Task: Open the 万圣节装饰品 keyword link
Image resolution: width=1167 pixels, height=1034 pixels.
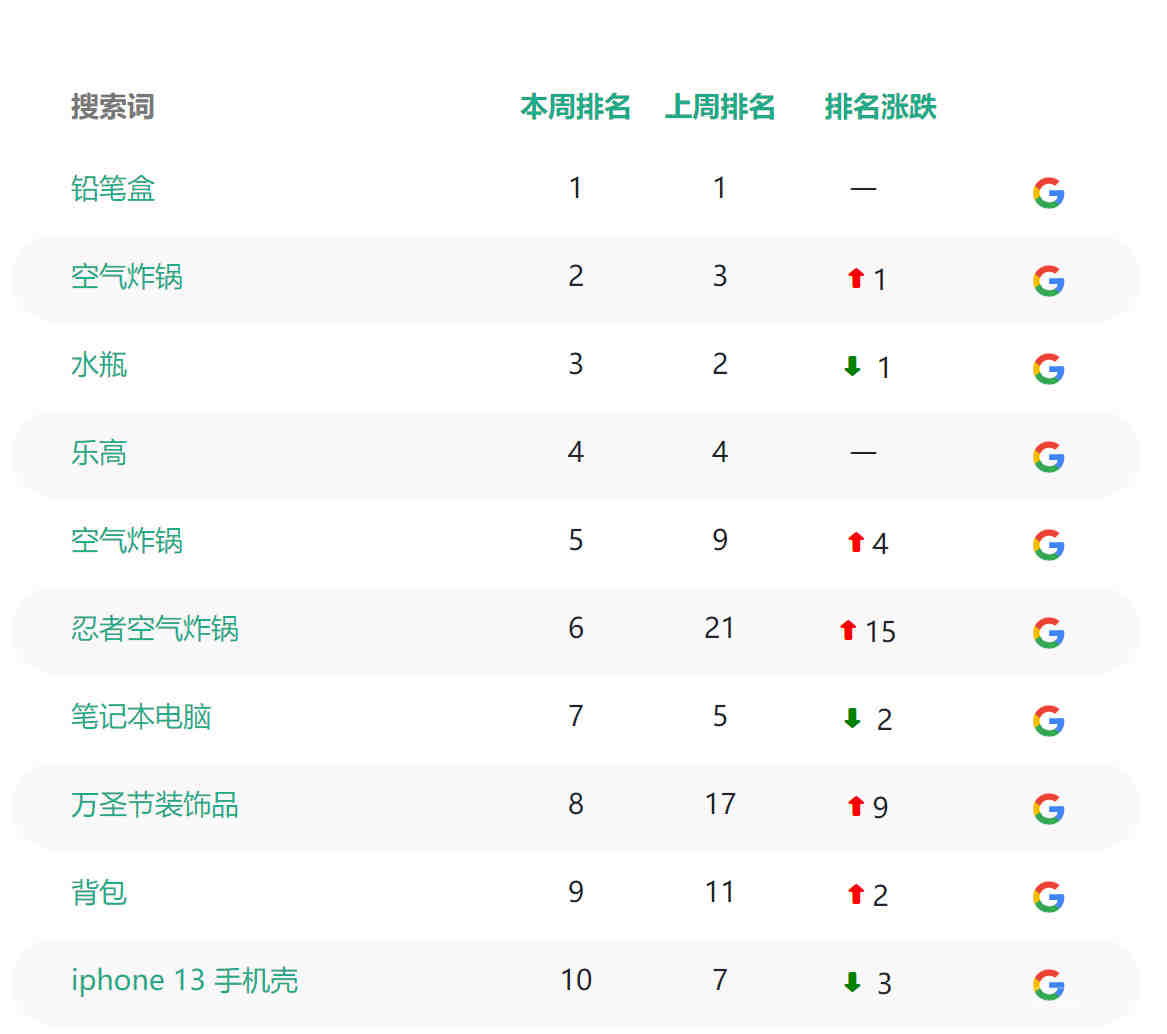Action: point(155,804)
